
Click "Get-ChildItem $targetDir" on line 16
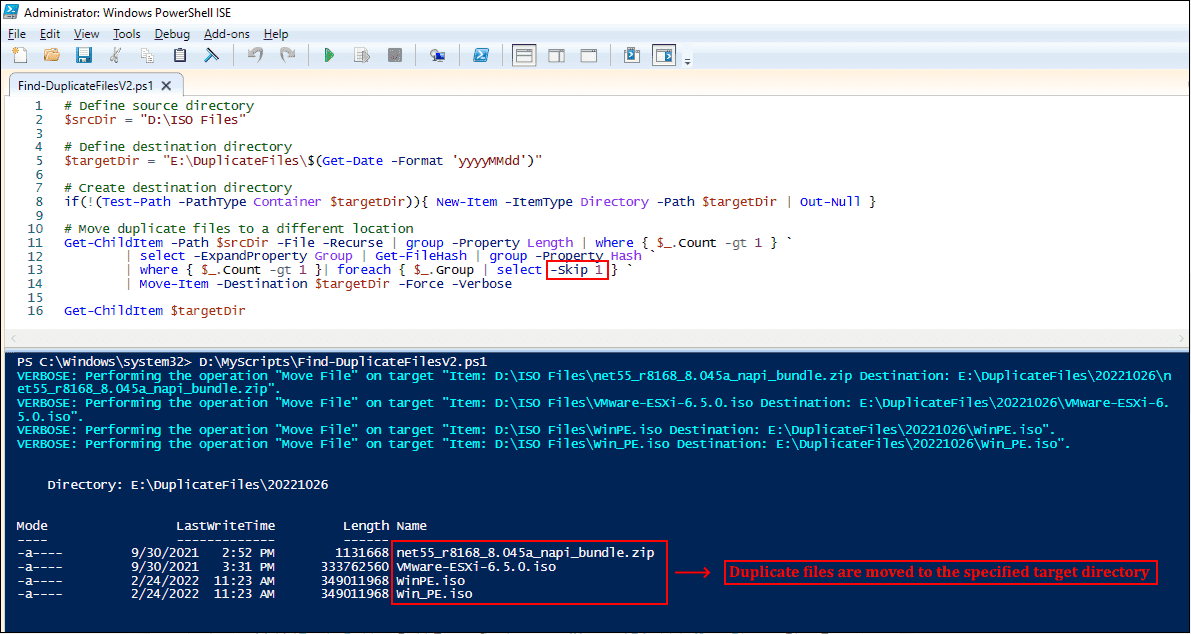(x=155, y=311)
